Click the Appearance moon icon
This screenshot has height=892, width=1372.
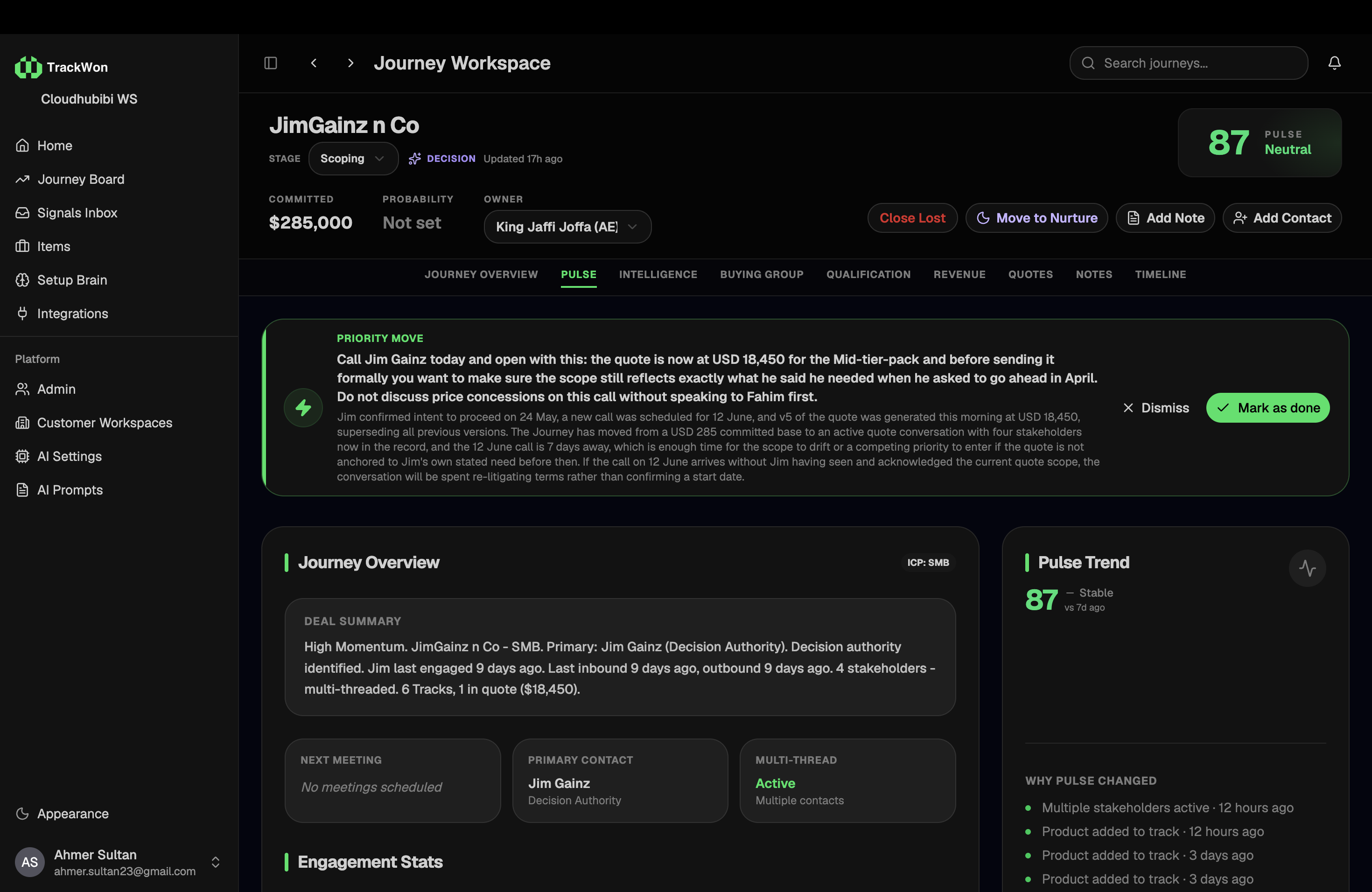(22, 814)
